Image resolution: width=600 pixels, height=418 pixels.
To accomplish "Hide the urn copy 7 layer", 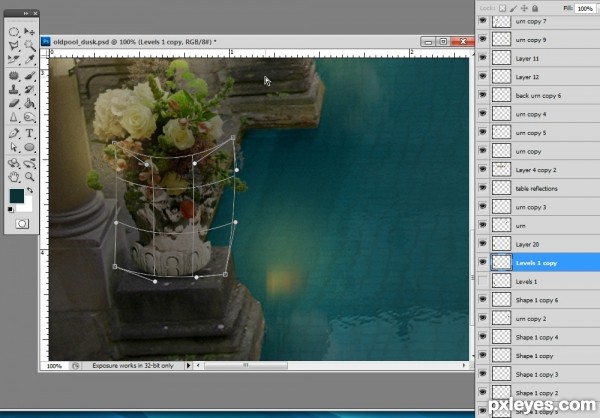I will tap(483, 21).
